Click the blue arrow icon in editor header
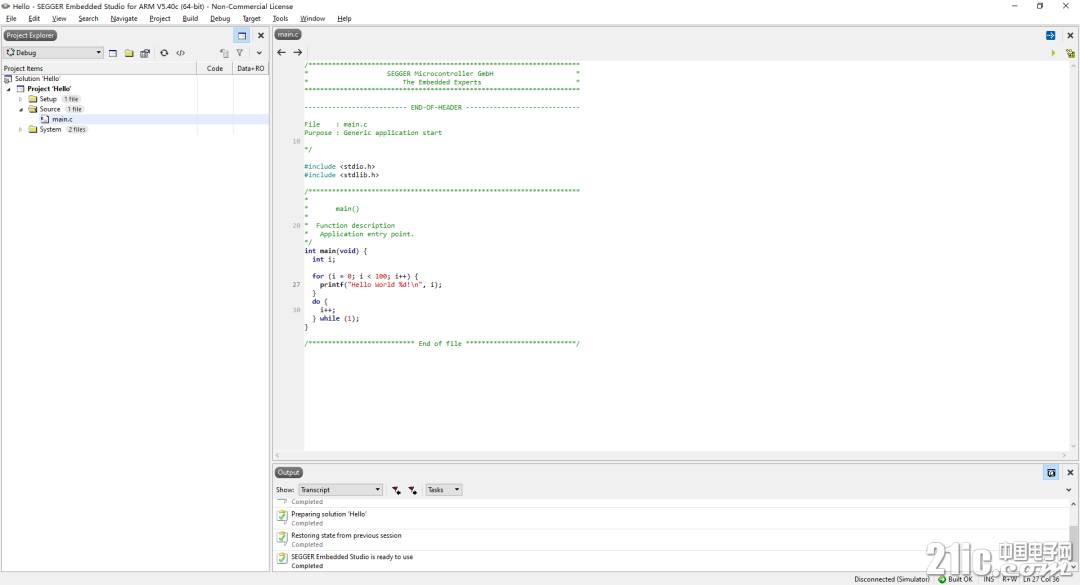Screen dimensions: 1080x585 pos(1050,35)
